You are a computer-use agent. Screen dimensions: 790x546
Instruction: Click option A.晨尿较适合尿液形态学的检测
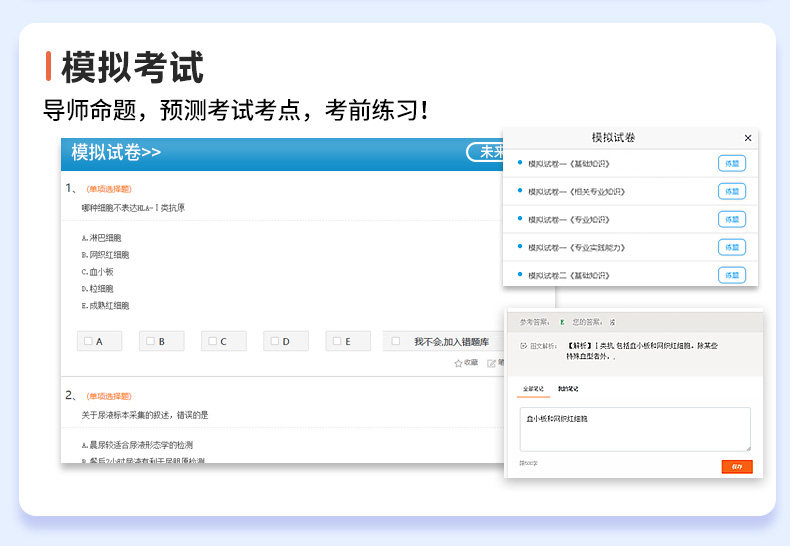pyautogui.click(x=137, y=445)
